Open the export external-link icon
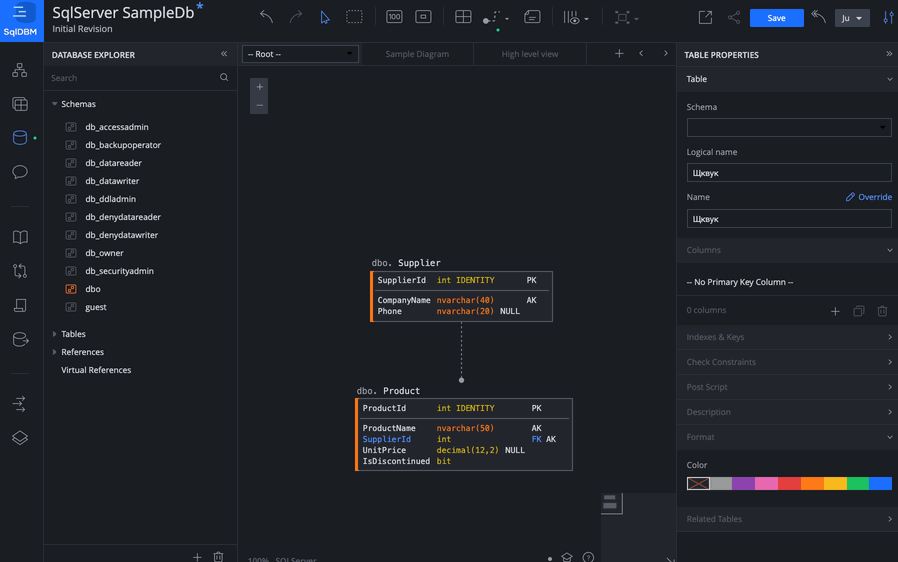 click(x=705, y=17)
